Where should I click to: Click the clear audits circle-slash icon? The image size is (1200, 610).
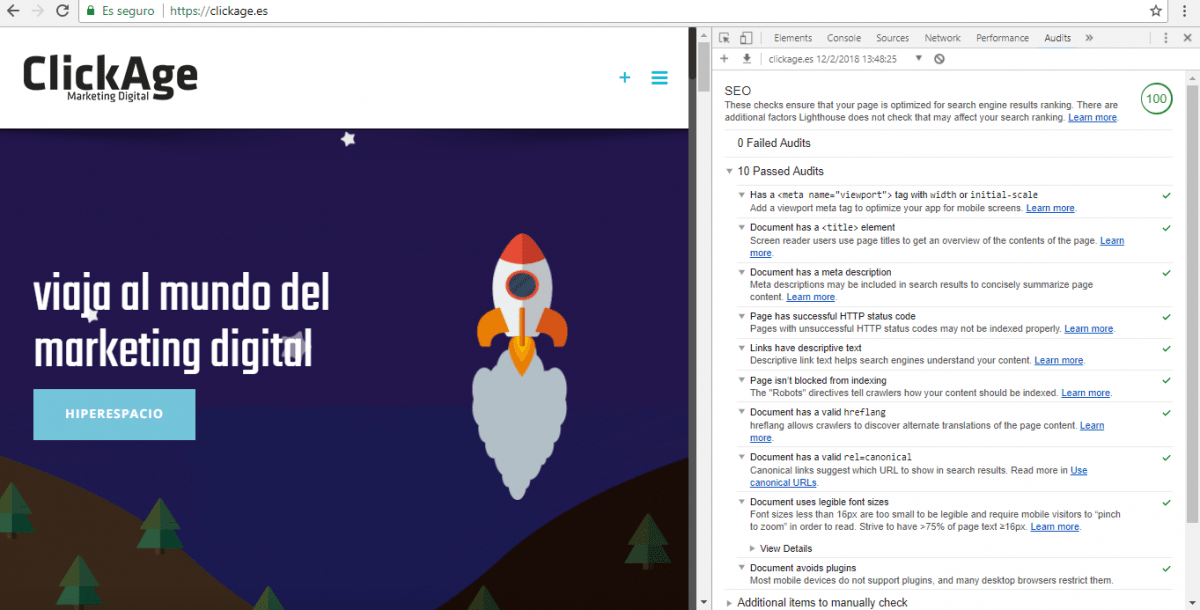point(939,59)
